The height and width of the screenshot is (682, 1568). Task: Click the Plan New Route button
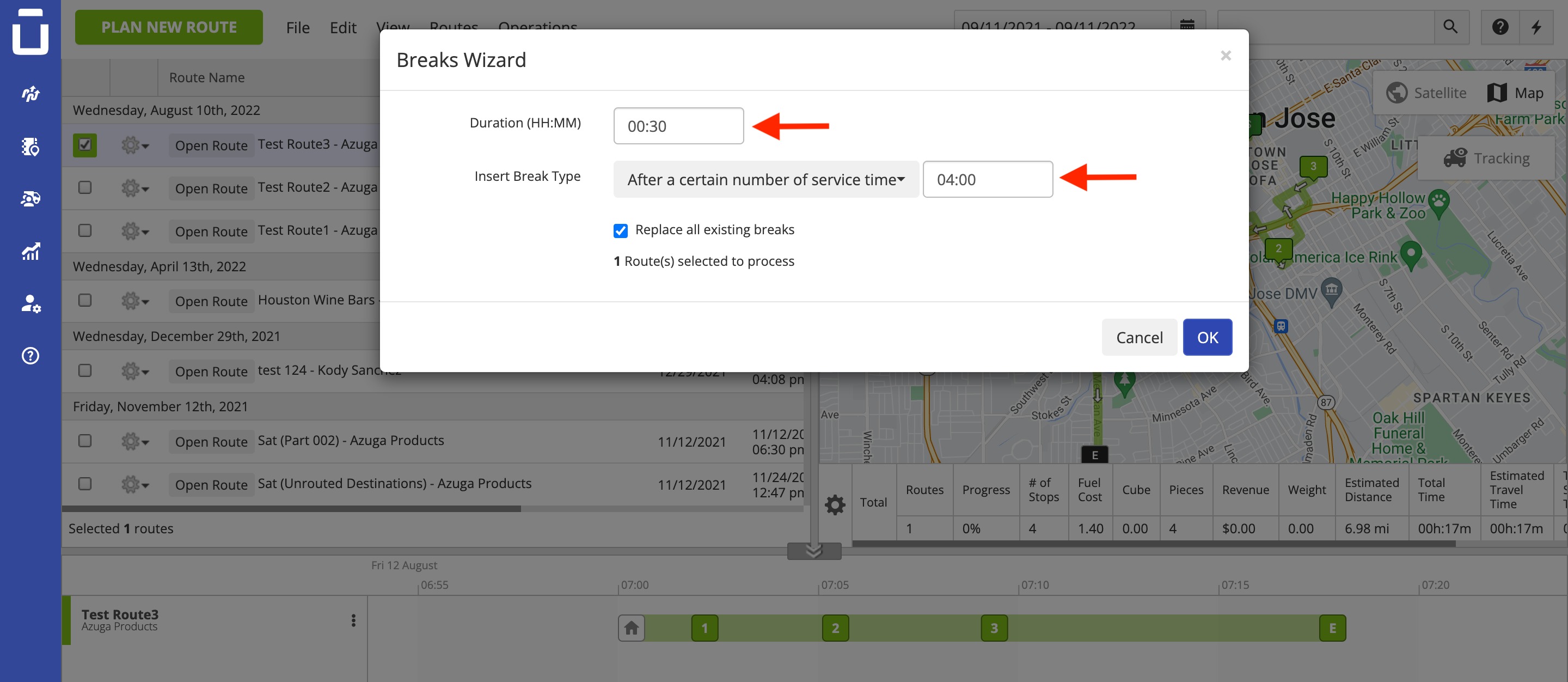click(x=169, y=27)
